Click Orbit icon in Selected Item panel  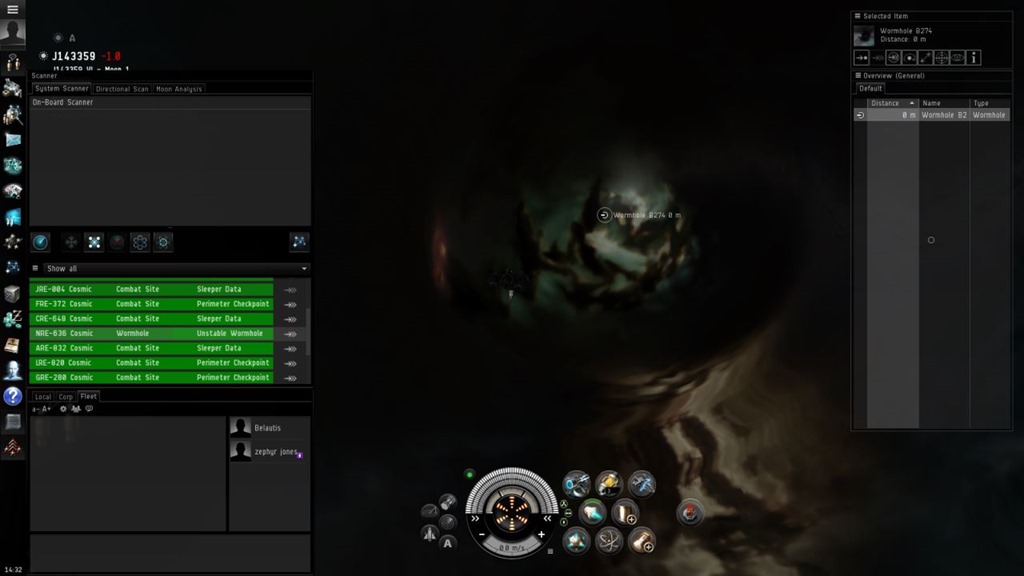(909, 58)
